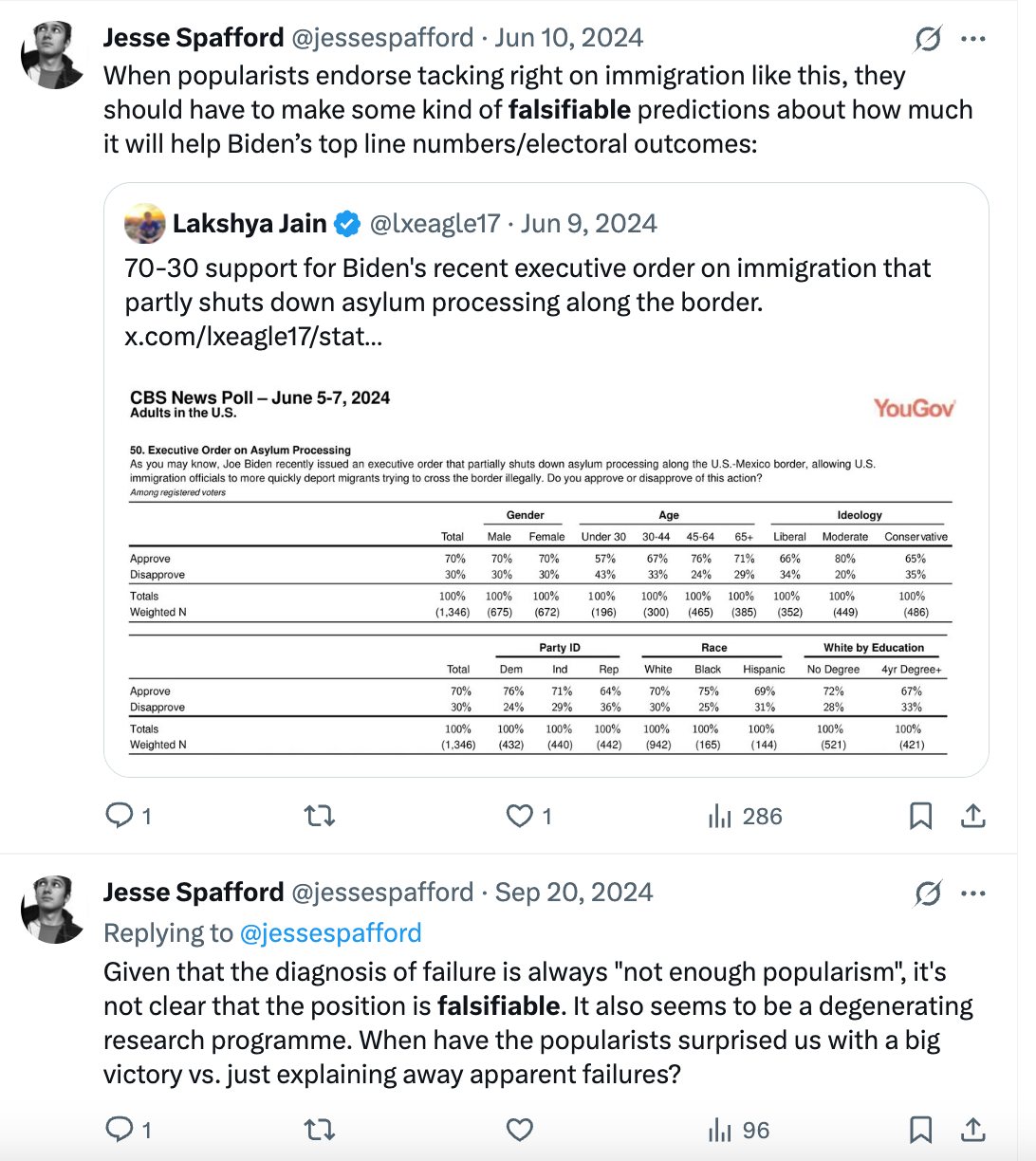The width and height of the screenshot is (1036, 1161).
Task: Open more options on Sep 20 tweet
Action: (x=973, y=894)
